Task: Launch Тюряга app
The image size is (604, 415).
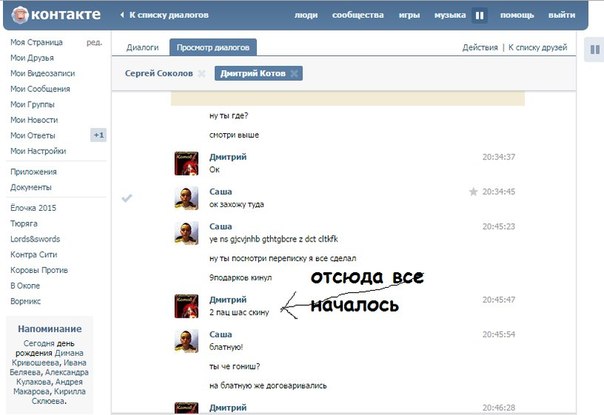Action: click(x=24, y=223)
